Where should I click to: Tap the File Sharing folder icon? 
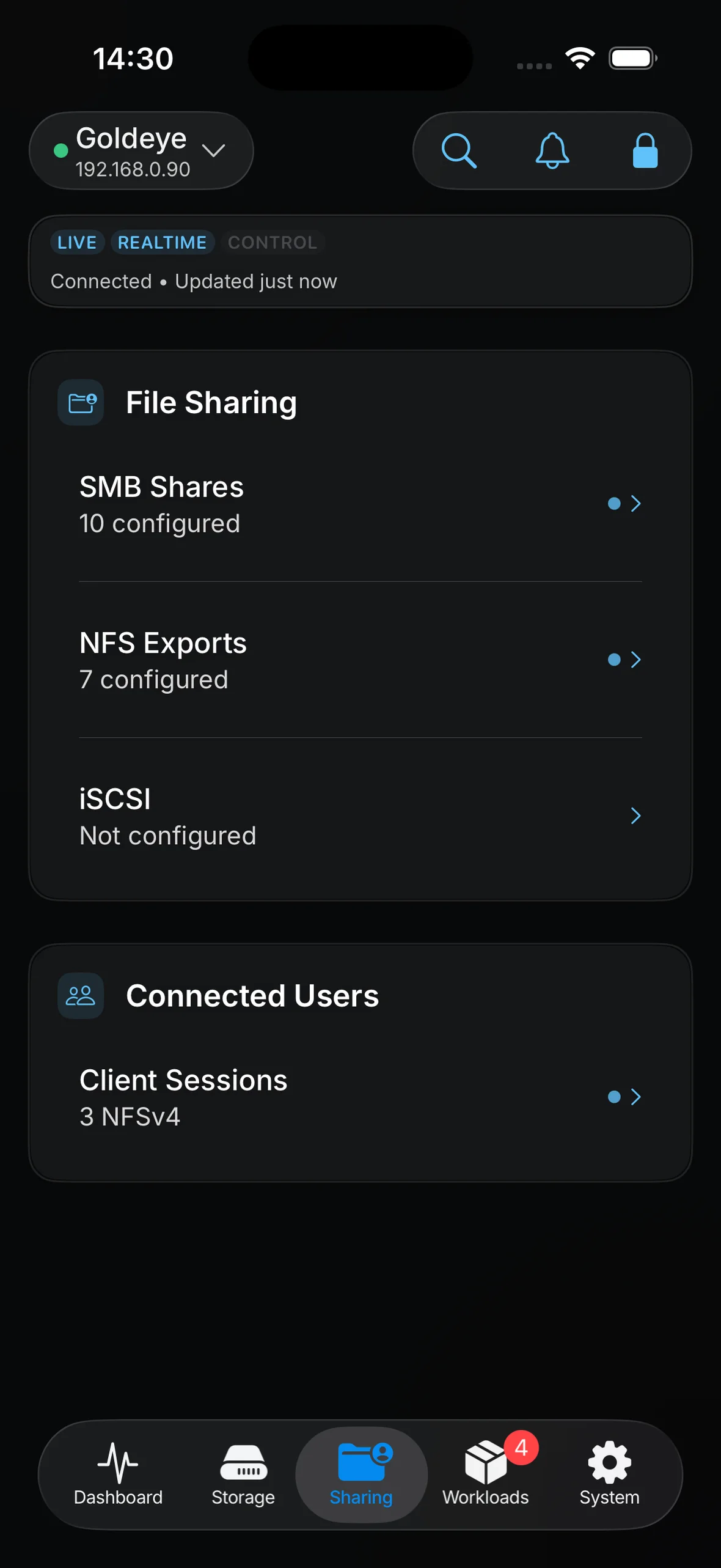coord(81,402)
